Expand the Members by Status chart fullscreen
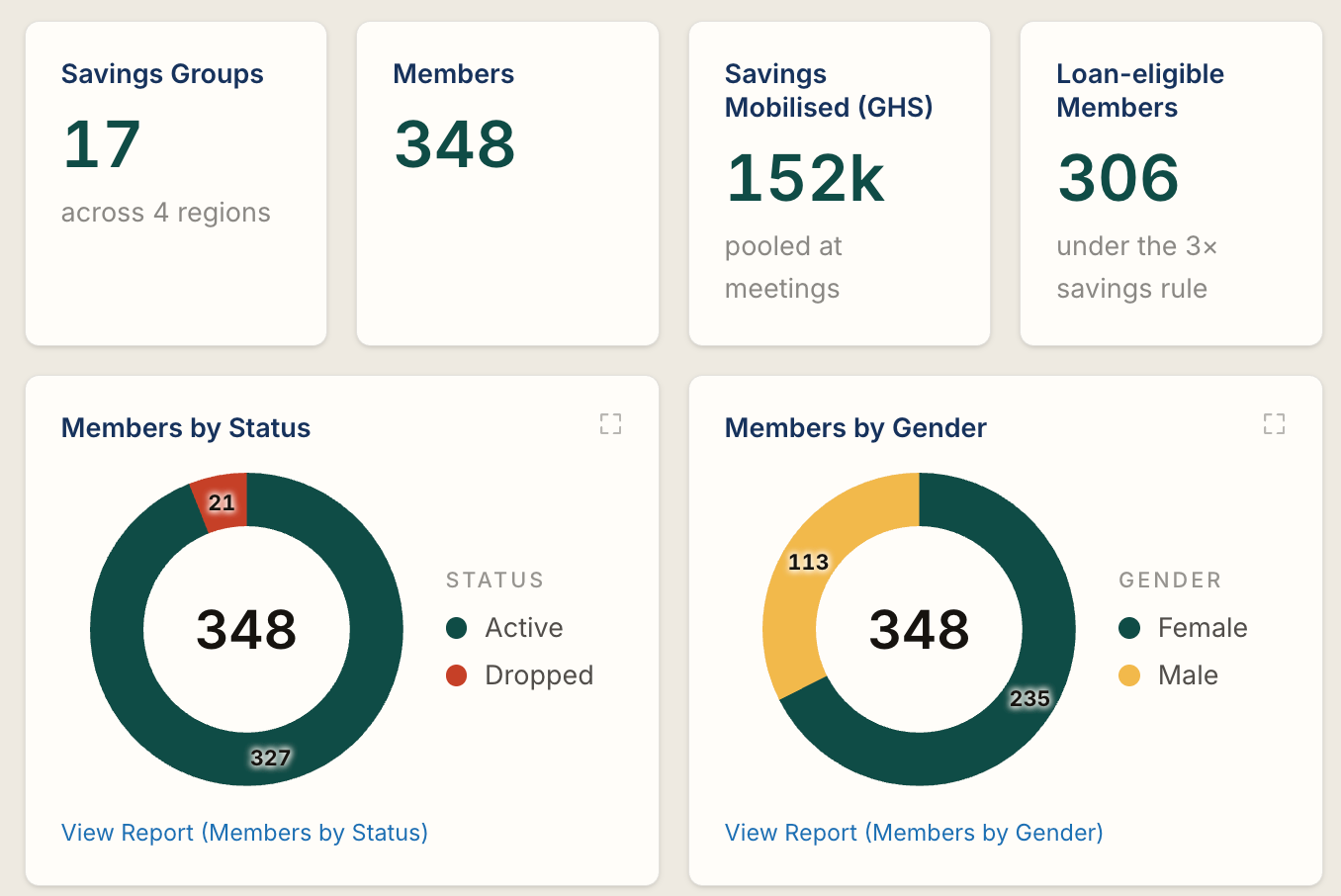 (611, 424)
